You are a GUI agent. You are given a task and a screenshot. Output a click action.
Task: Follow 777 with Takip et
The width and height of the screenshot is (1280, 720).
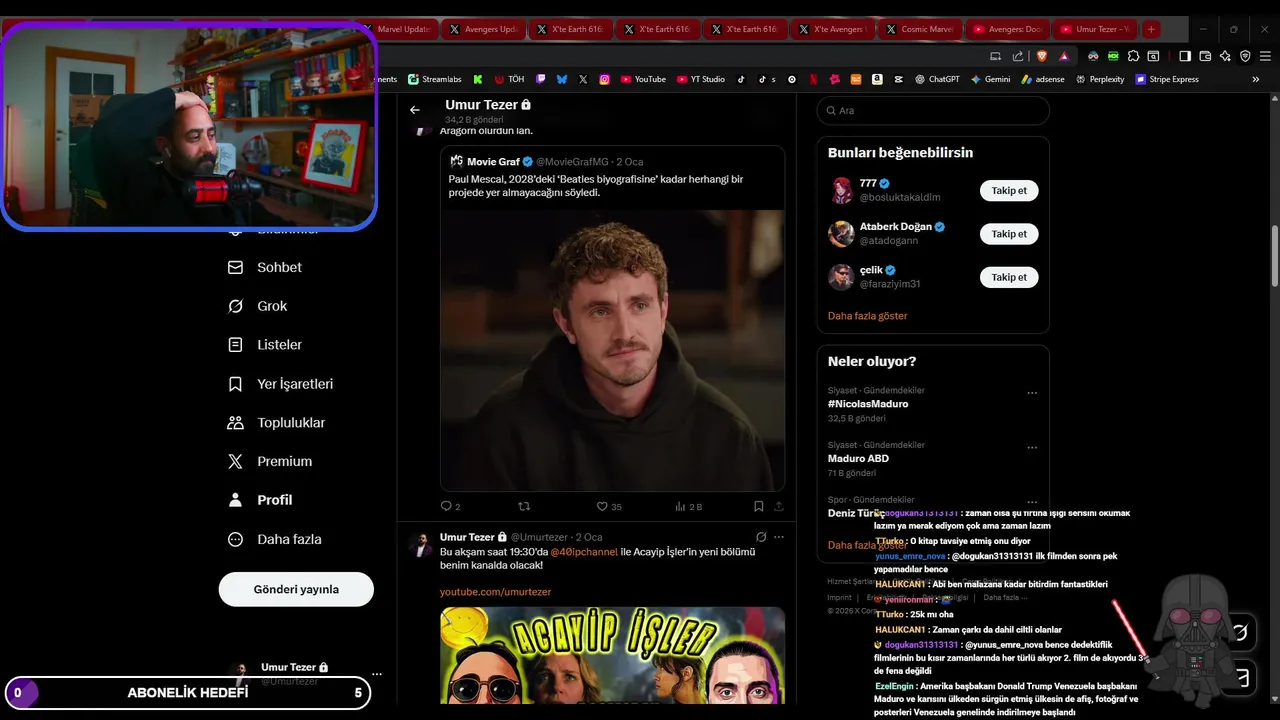pos(1009,190)
